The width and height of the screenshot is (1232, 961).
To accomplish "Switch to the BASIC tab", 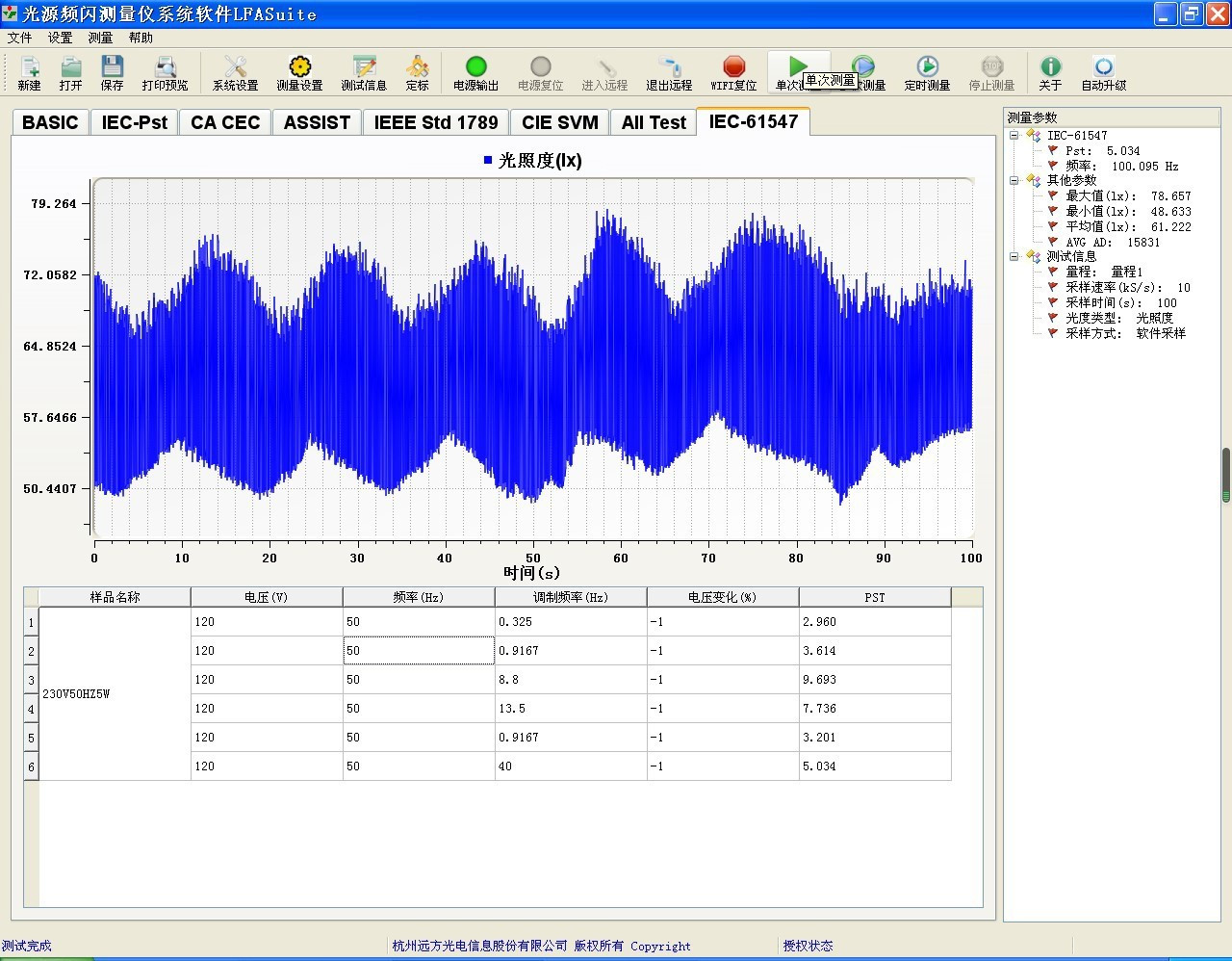I will click(x=50, y=122).
